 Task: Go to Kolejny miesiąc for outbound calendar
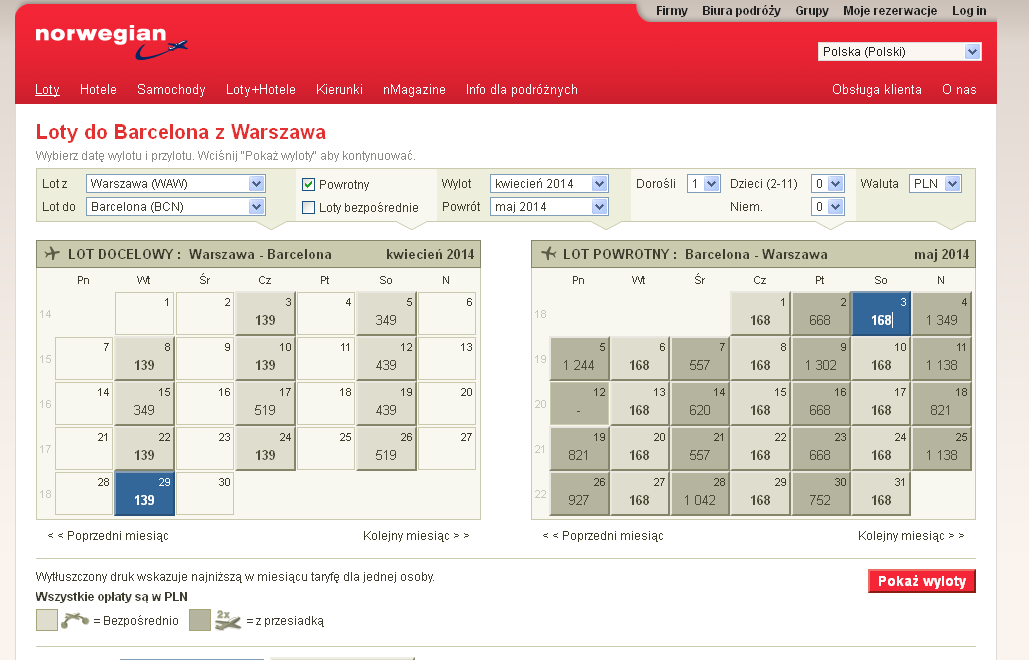(x=416, y=535)
